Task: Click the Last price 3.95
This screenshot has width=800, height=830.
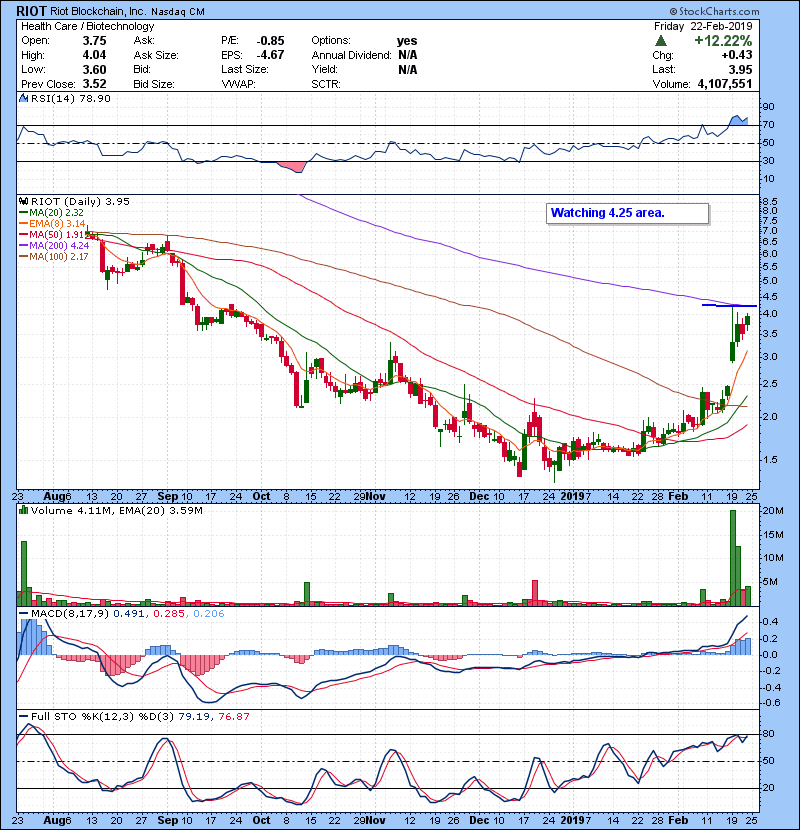Action: click(740, 69)
